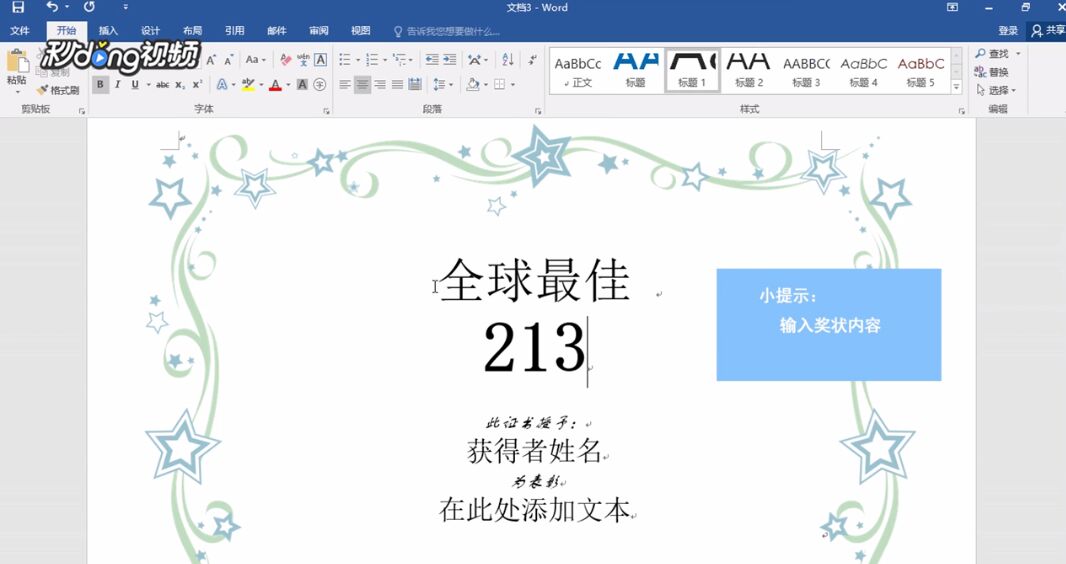Screen dimensions: 1066x564
Task: Open the Change Case (Aa) dropdown
Action: pyautogui.click(x=256, y=60)
